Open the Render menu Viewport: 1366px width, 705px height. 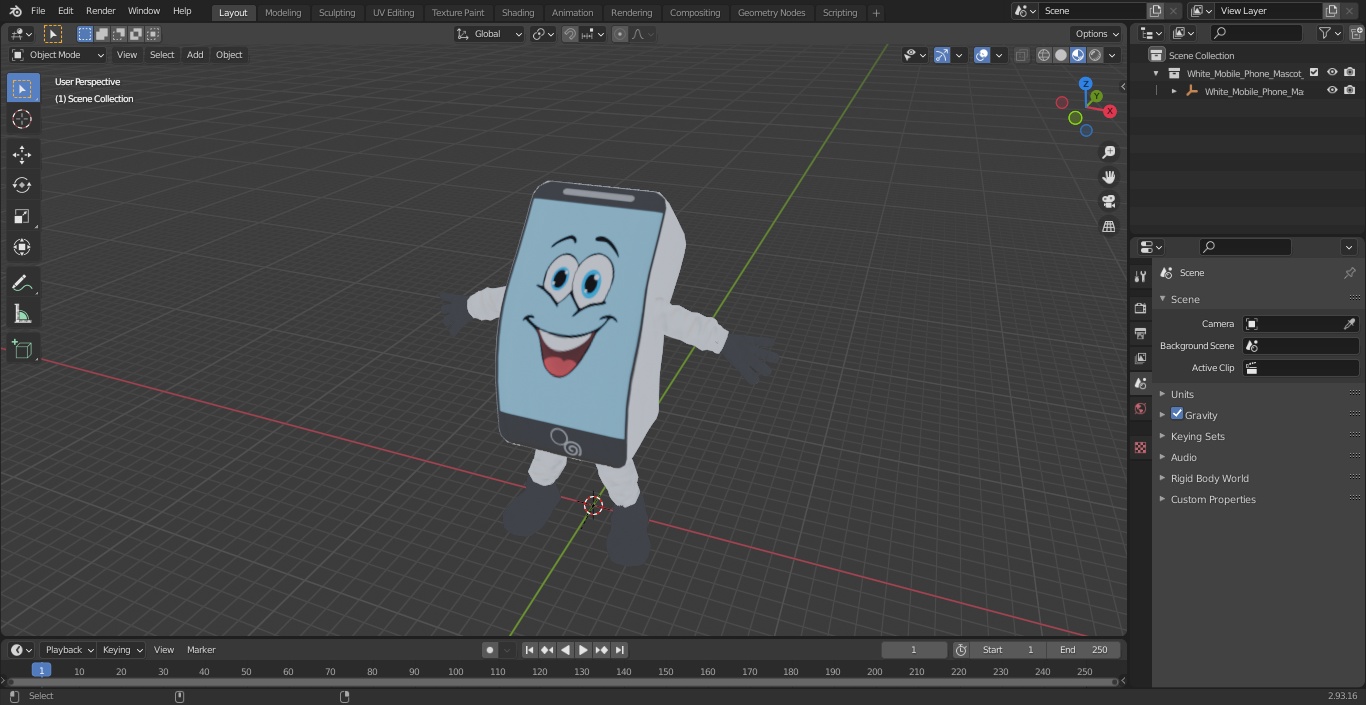click(x=100, y=11)
